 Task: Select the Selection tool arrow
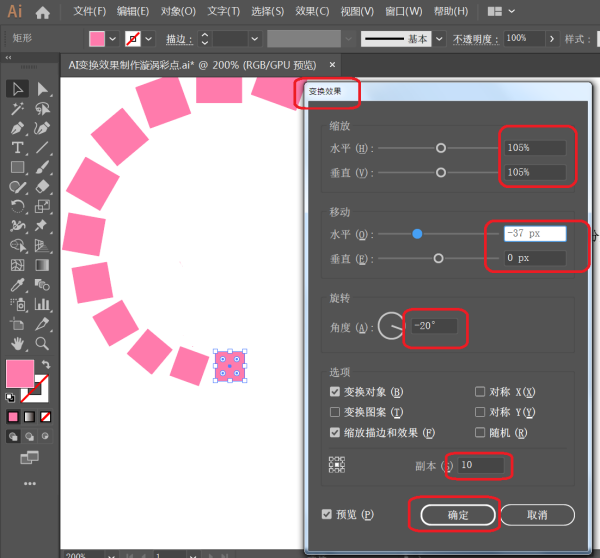17,89
